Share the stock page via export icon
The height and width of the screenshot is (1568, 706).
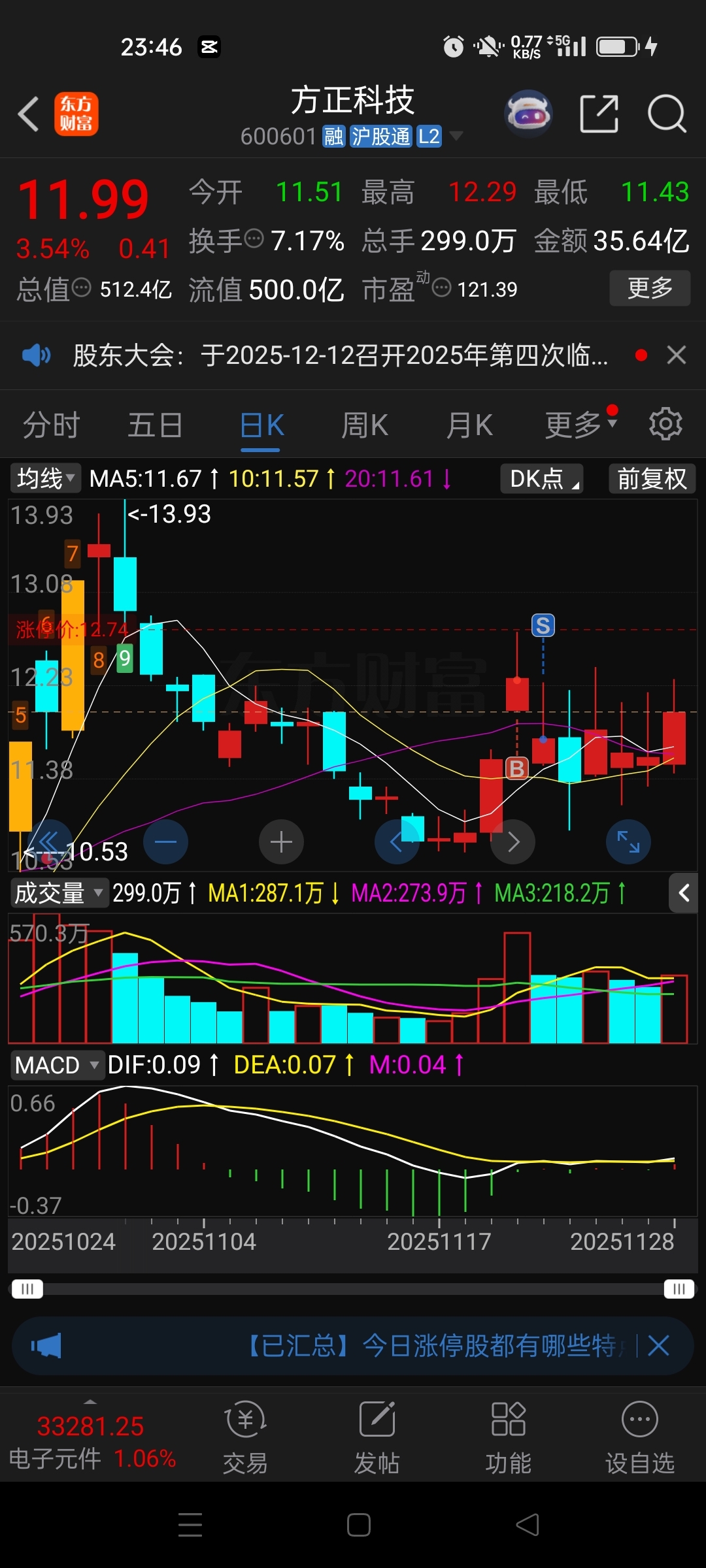[599, 114]
